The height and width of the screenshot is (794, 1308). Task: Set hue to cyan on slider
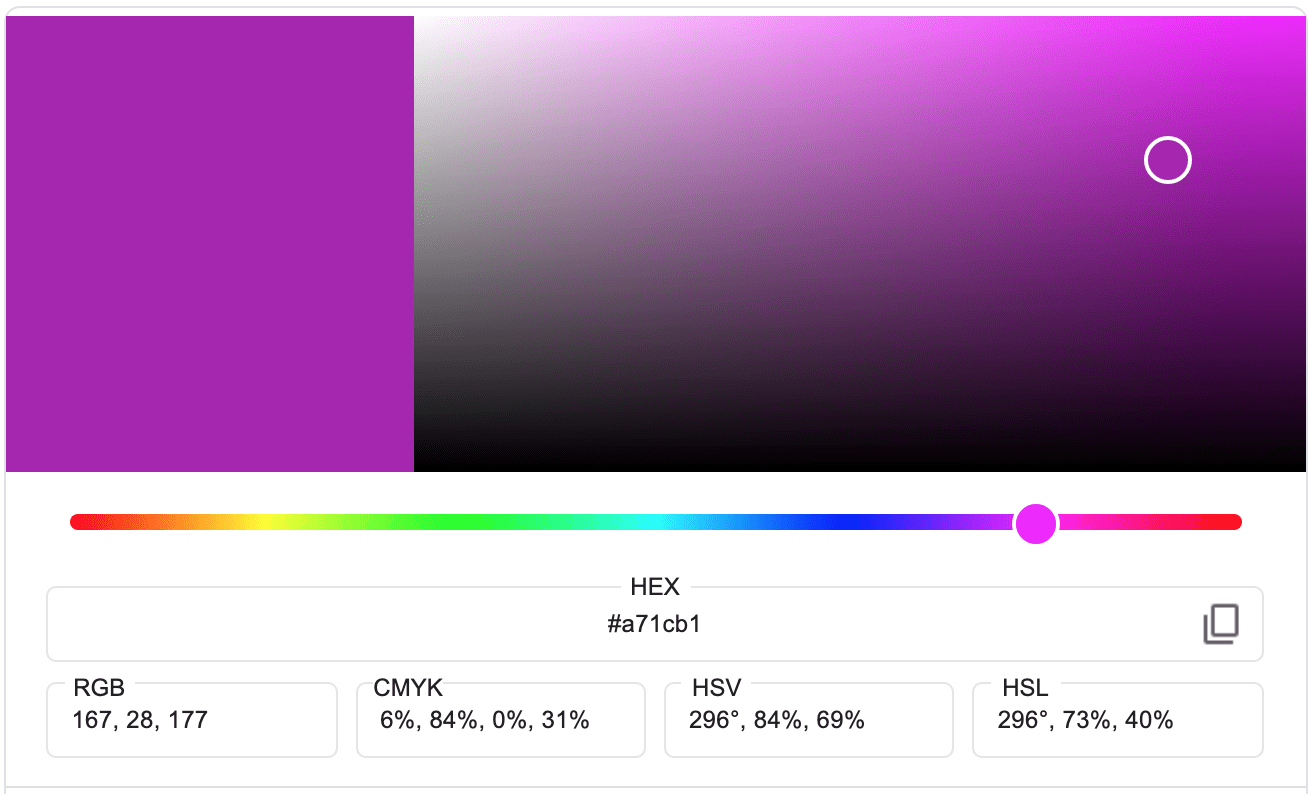655,522
